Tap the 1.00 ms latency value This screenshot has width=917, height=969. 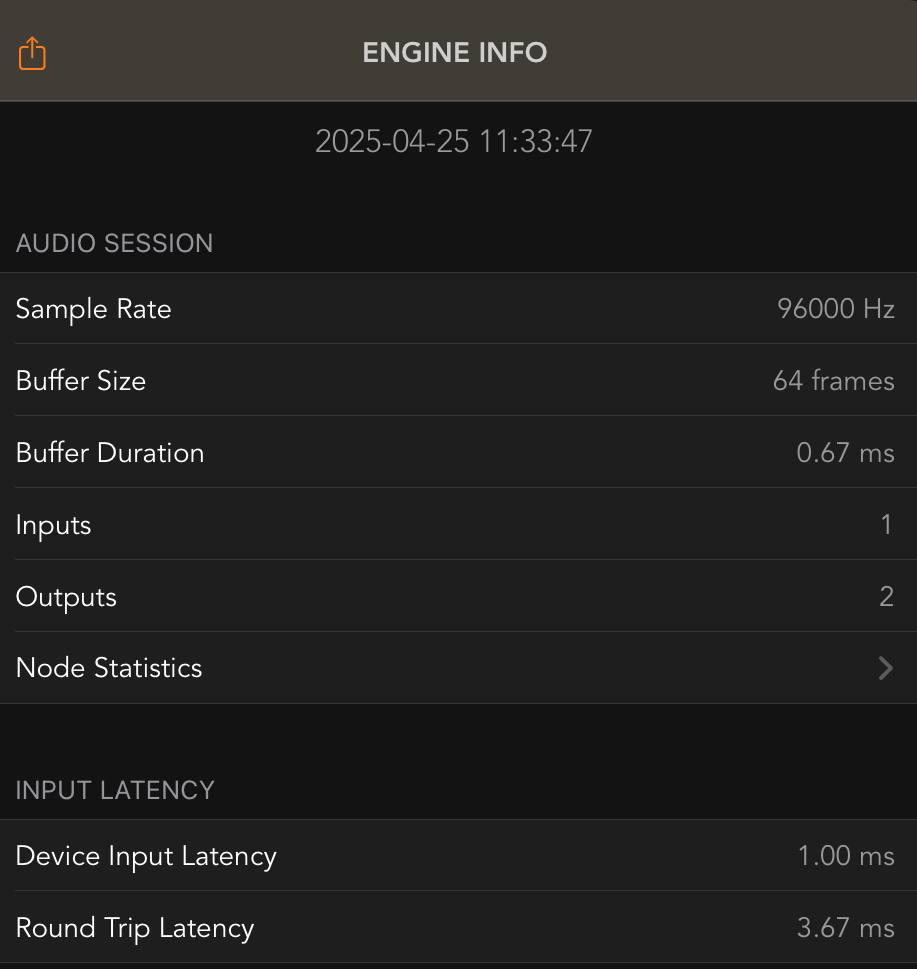[845, 856]
